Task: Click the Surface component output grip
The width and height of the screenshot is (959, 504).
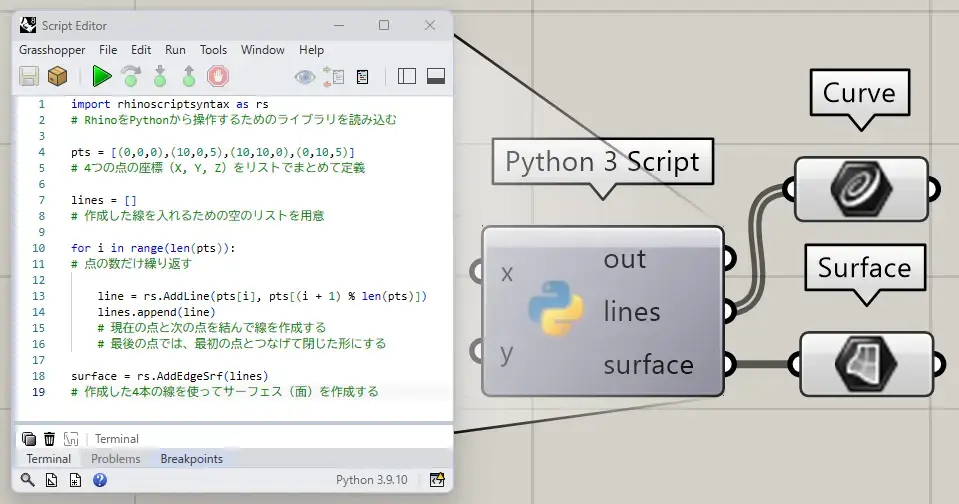Action: coord(938,365)
